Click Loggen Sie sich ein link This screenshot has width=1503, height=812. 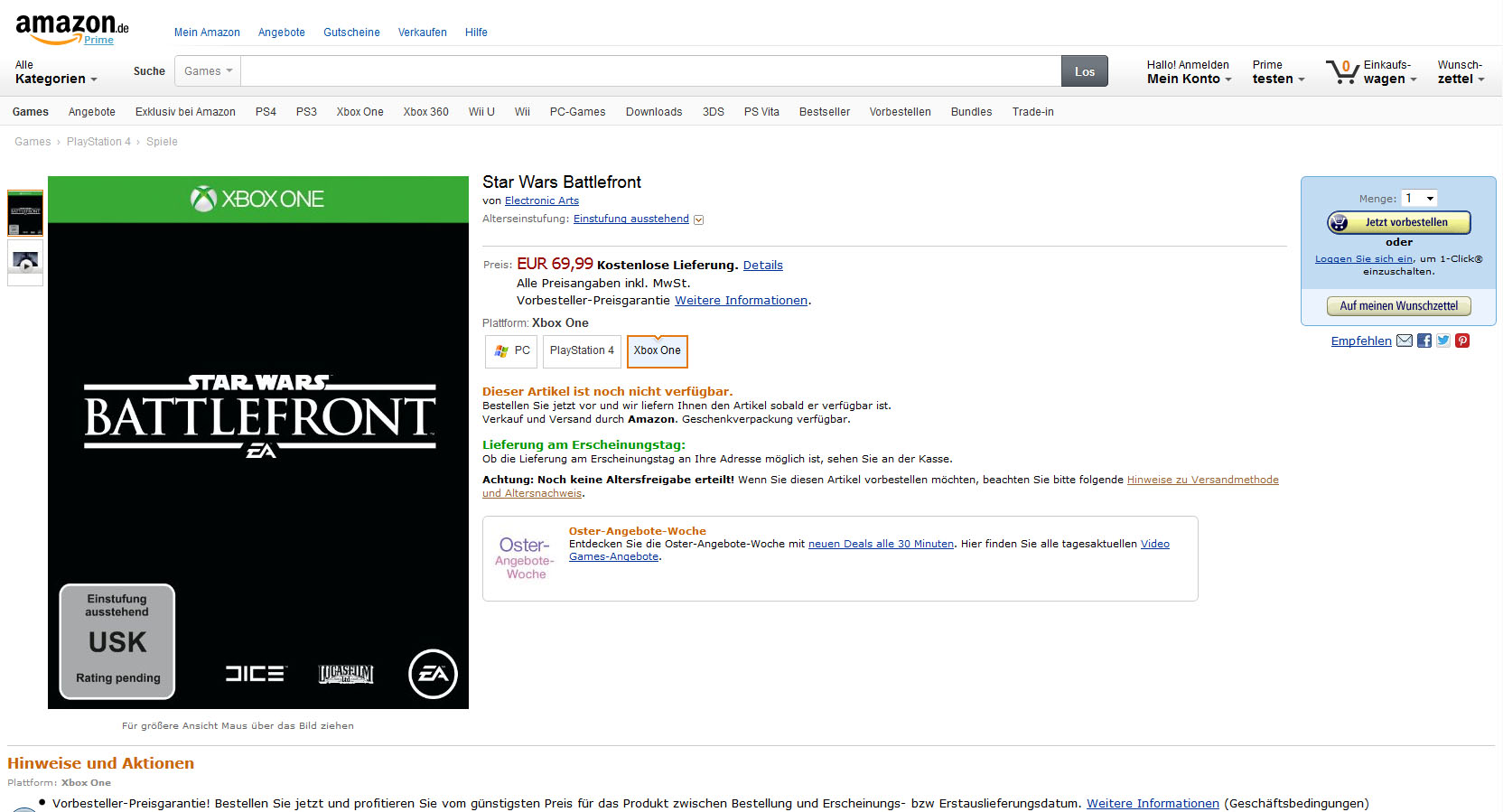pyautogui.click(x=1364, y=259)
